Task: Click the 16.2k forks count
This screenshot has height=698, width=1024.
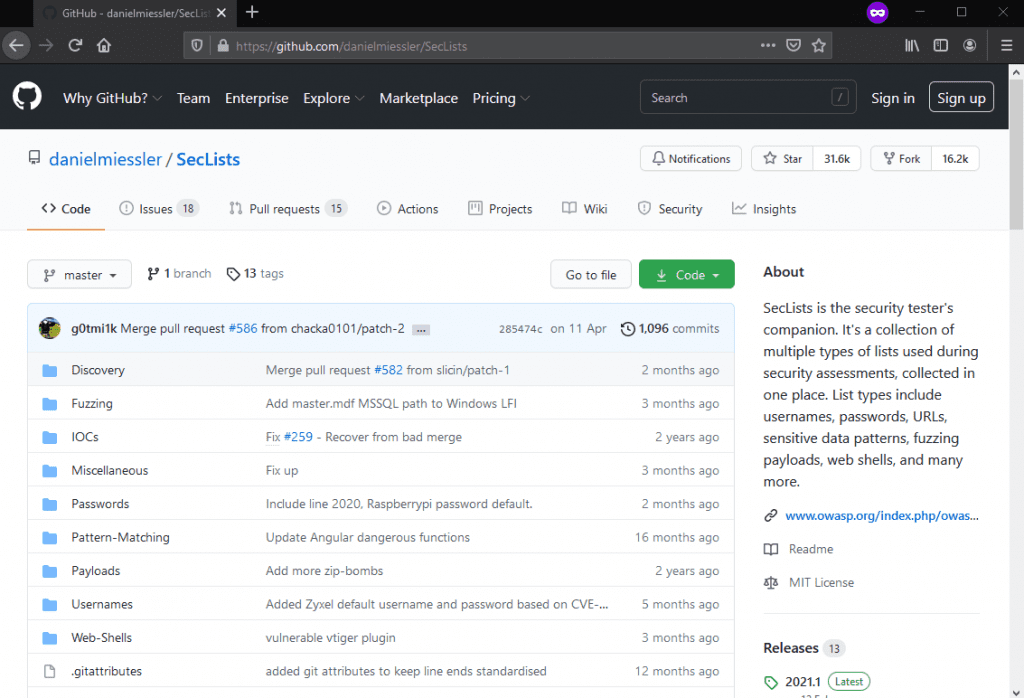Action: point(955,159)
